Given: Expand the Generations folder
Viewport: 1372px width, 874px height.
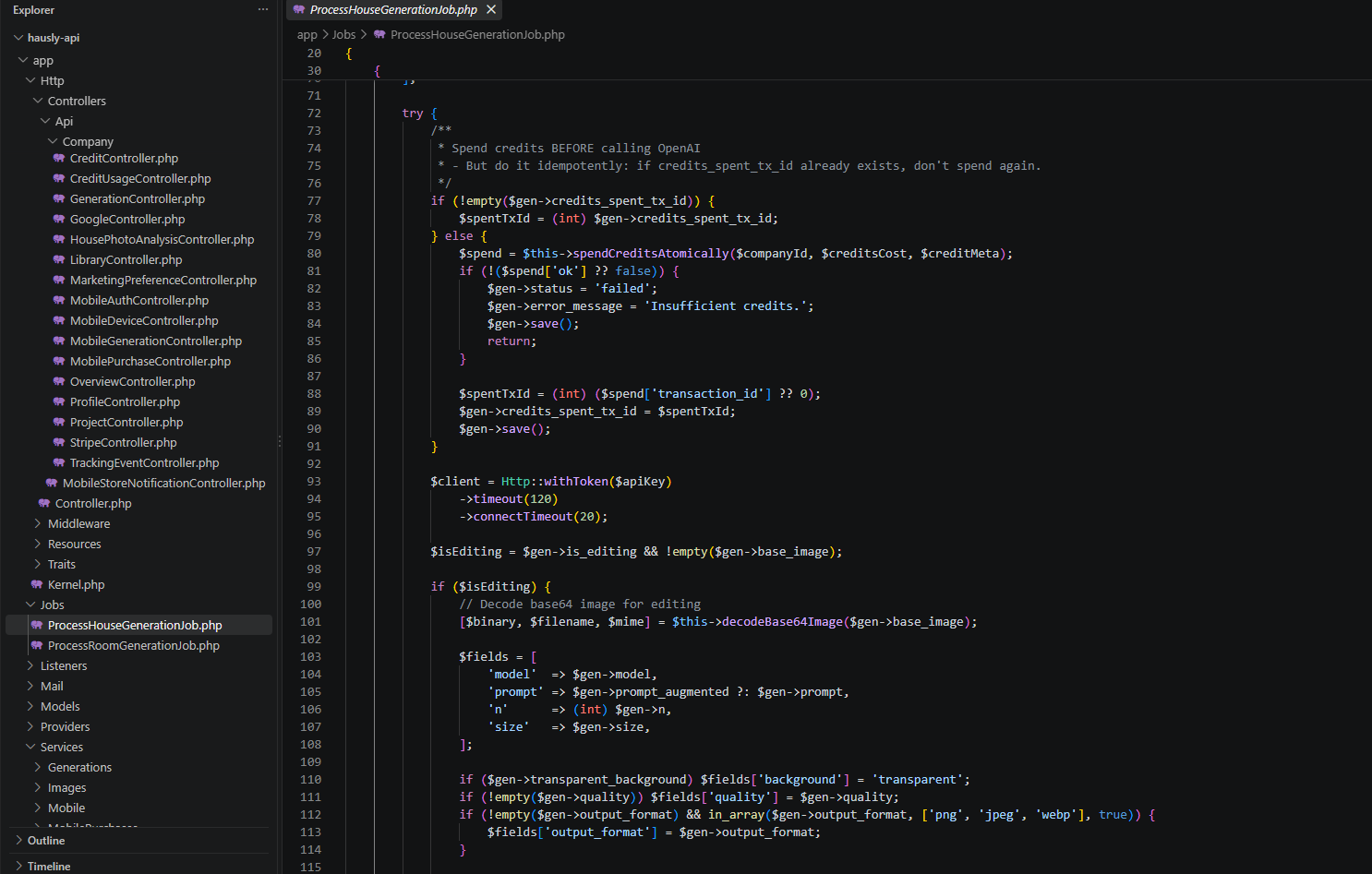Looking at the screenshot, I should click(38, 768).
